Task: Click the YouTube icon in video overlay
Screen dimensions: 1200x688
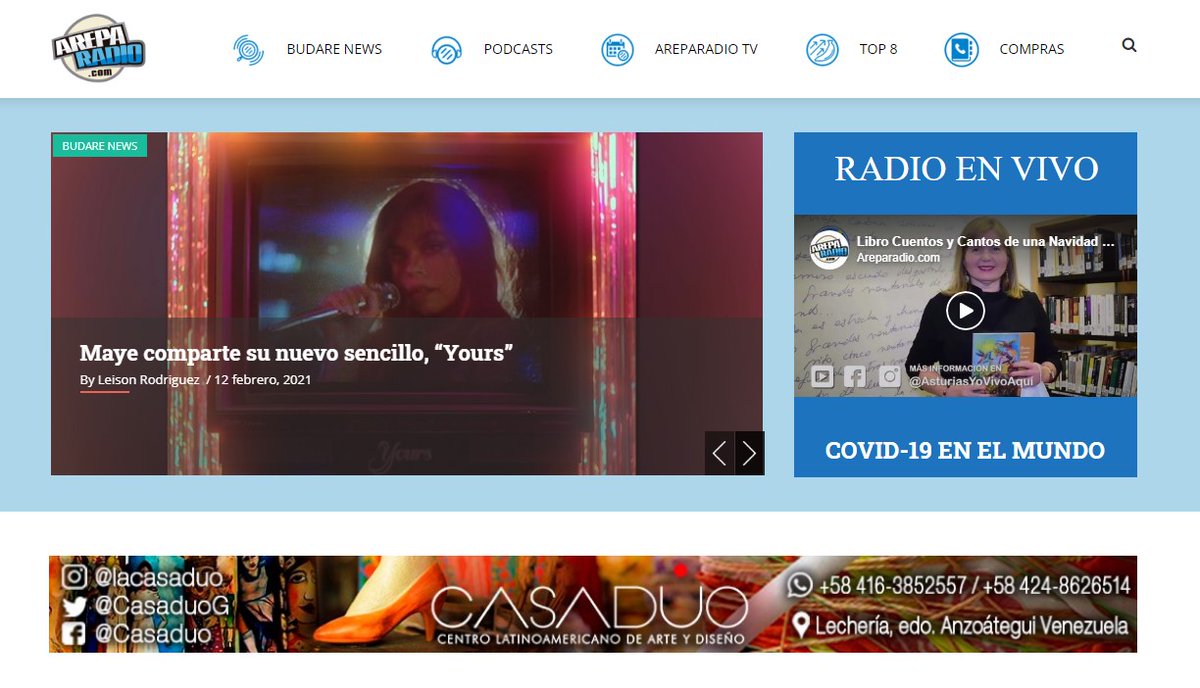Action: pos(822,376)
